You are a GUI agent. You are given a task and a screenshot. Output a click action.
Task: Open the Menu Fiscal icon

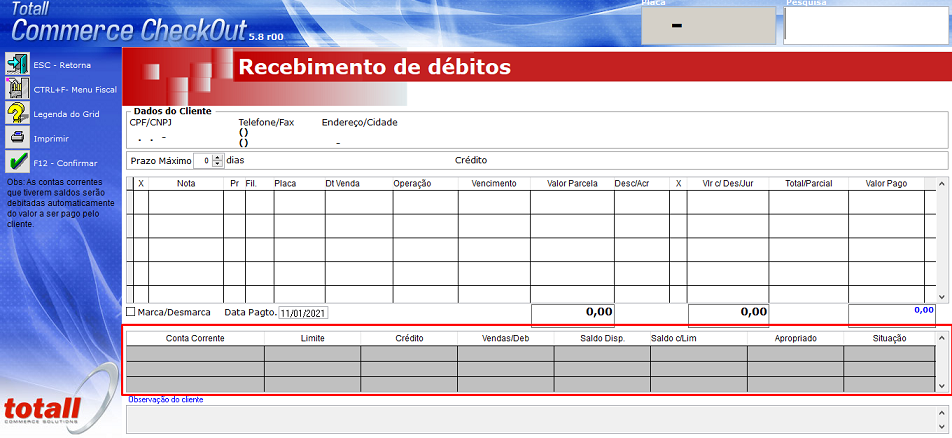(x=17, y=89)
